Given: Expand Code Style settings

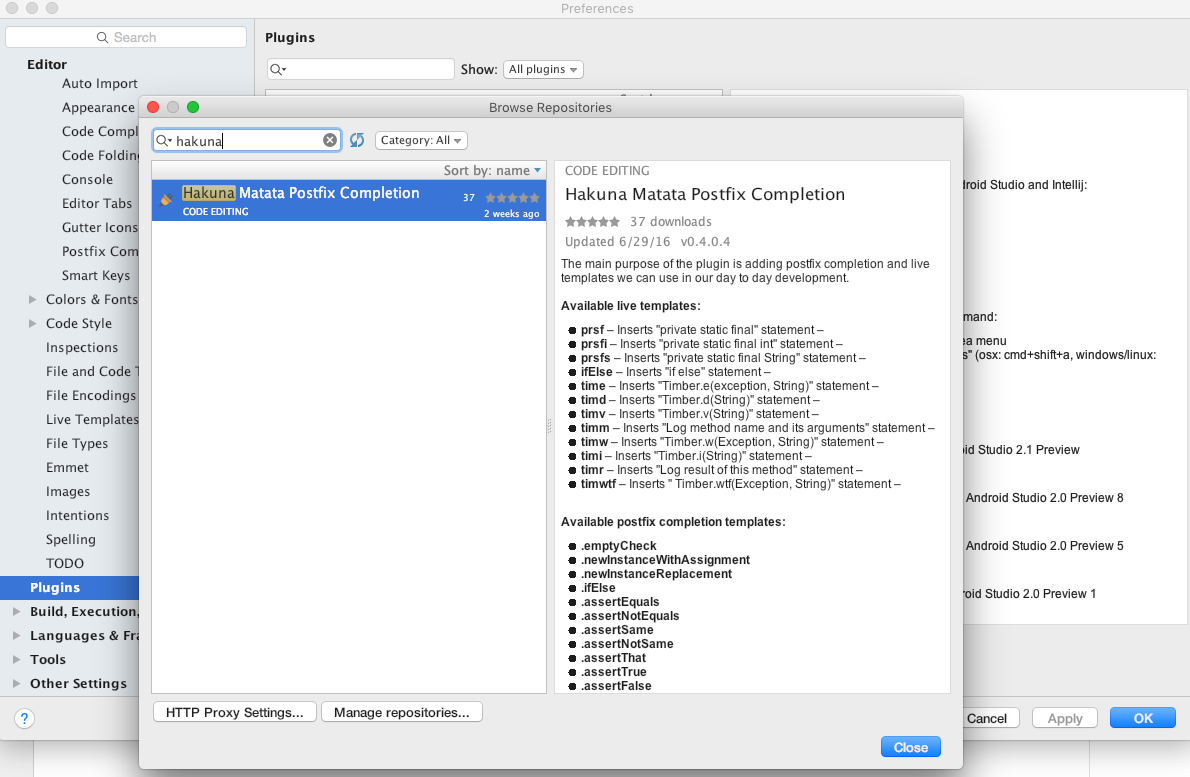Looking at the screenshot, I should coord(33,323).
